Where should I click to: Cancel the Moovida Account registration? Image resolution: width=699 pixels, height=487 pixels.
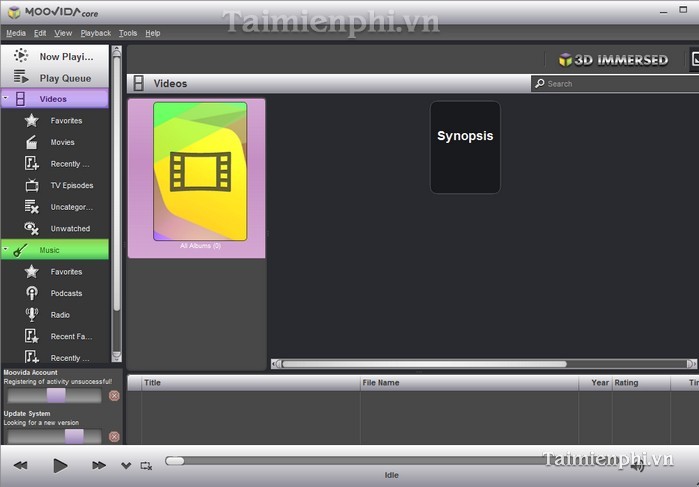114,396
